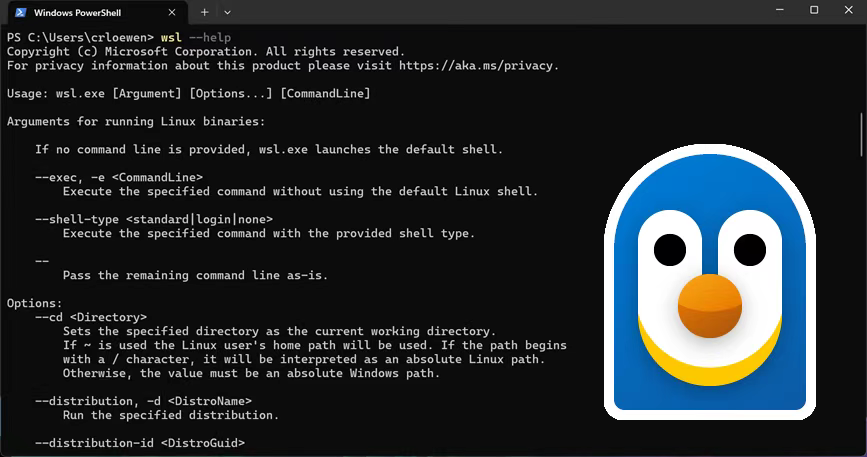Click the 'Usage: wsl.exe [Argument]' line

click(x=189, y=93)
